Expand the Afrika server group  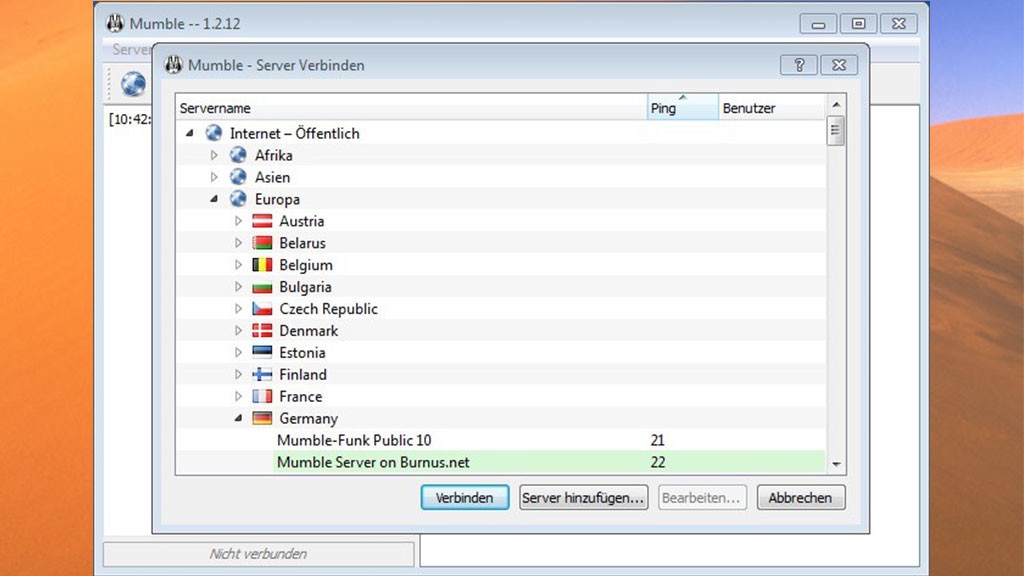point(214,155)
